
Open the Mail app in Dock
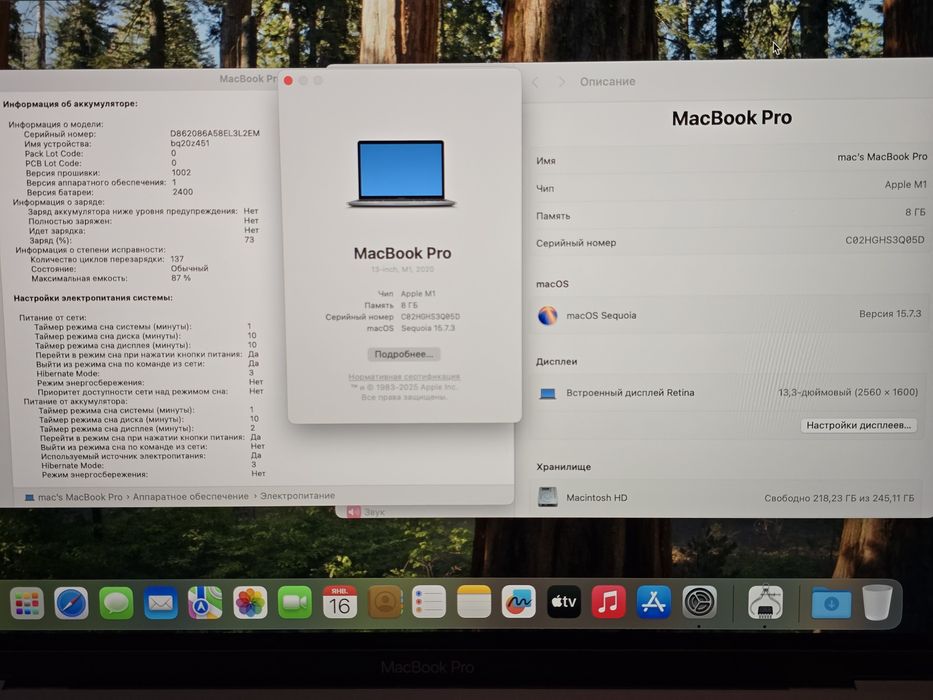coord(161,603)
